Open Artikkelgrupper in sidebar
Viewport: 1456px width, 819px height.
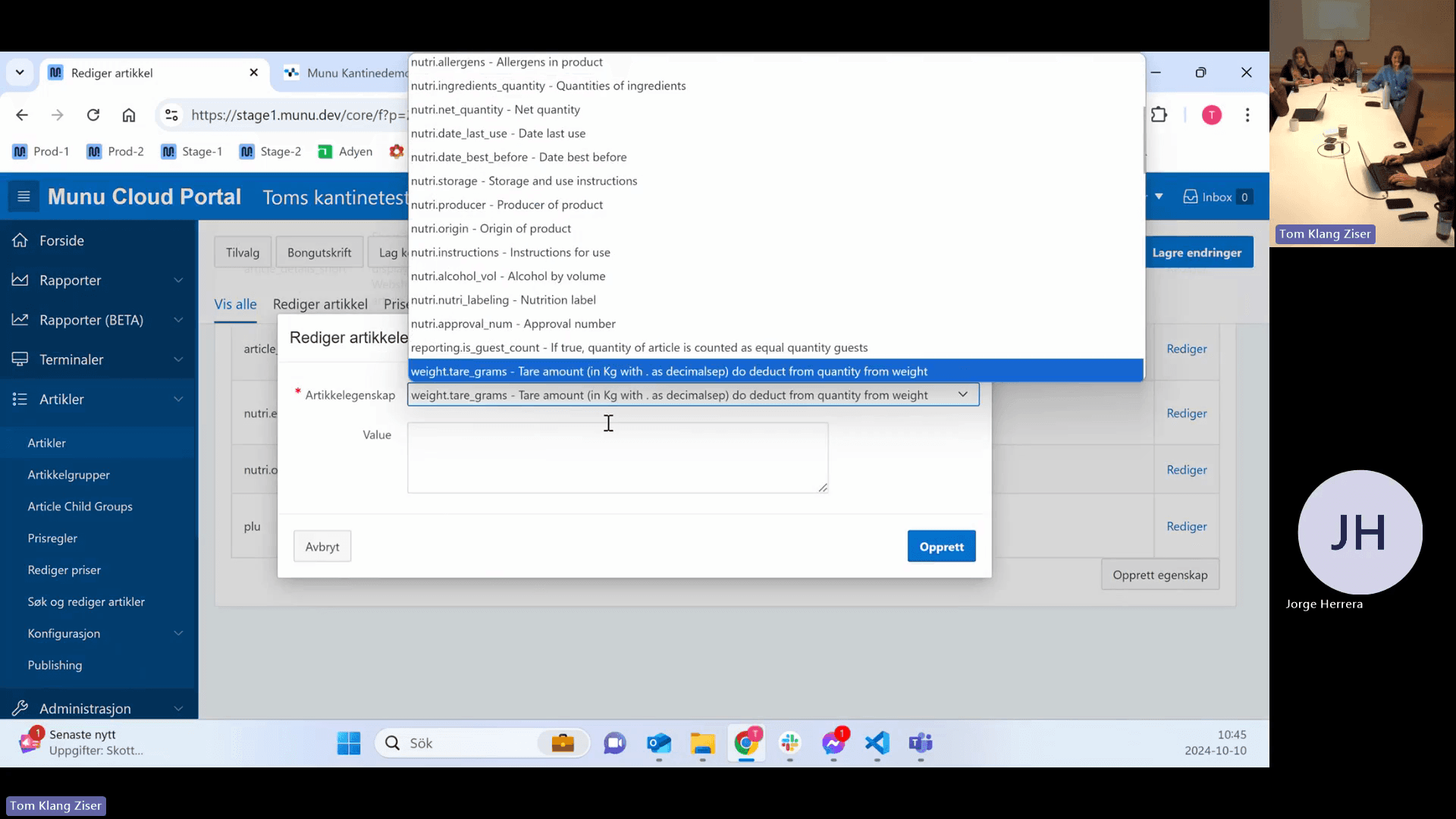69,475
